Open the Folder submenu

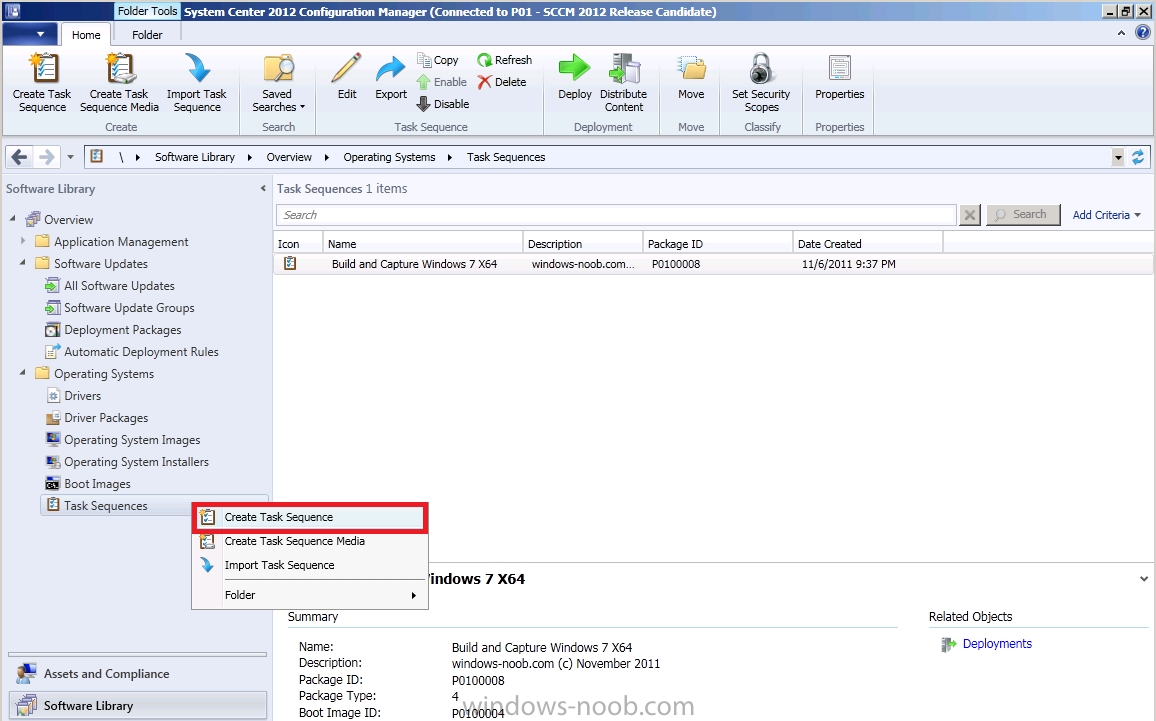click(x=310, y=595)
